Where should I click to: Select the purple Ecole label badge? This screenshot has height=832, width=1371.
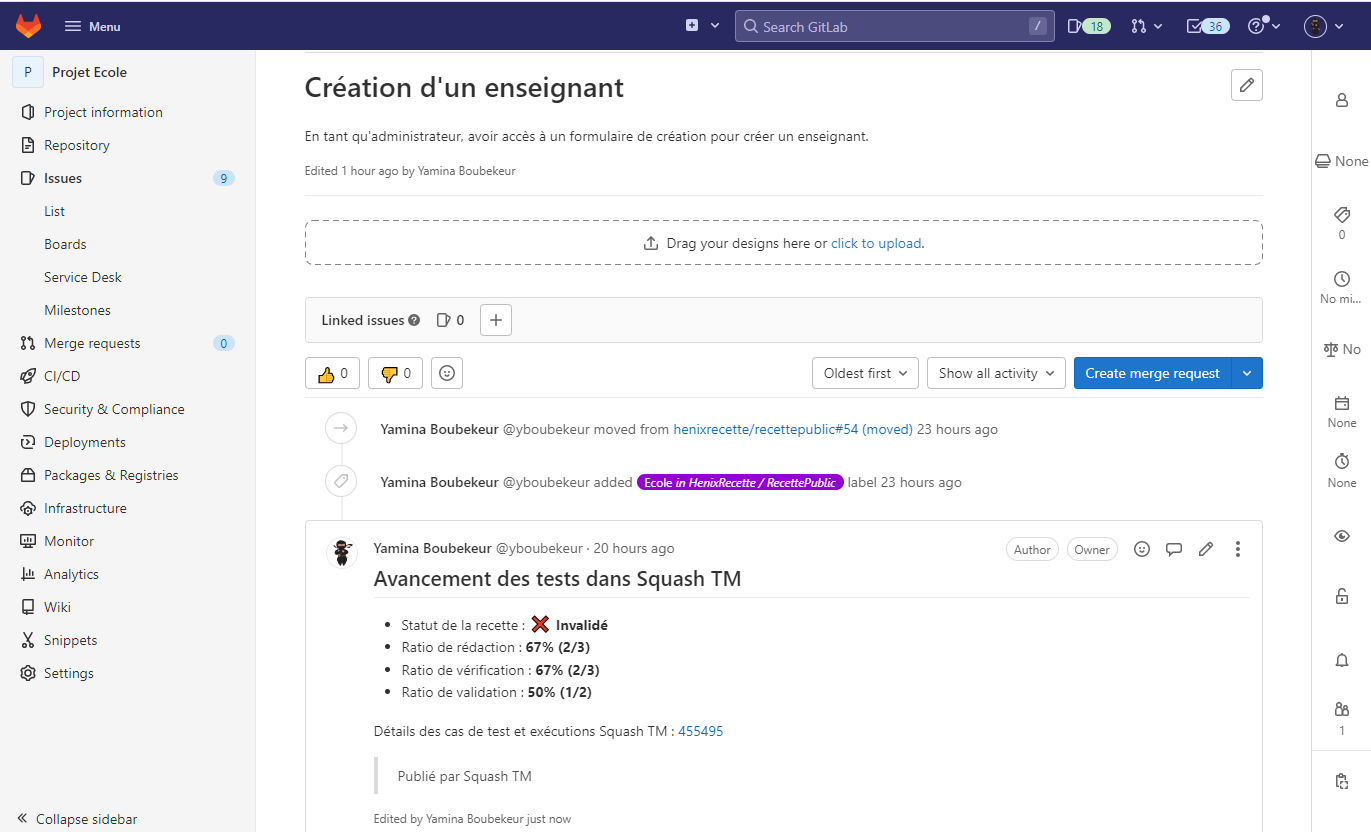pos(740,481)
